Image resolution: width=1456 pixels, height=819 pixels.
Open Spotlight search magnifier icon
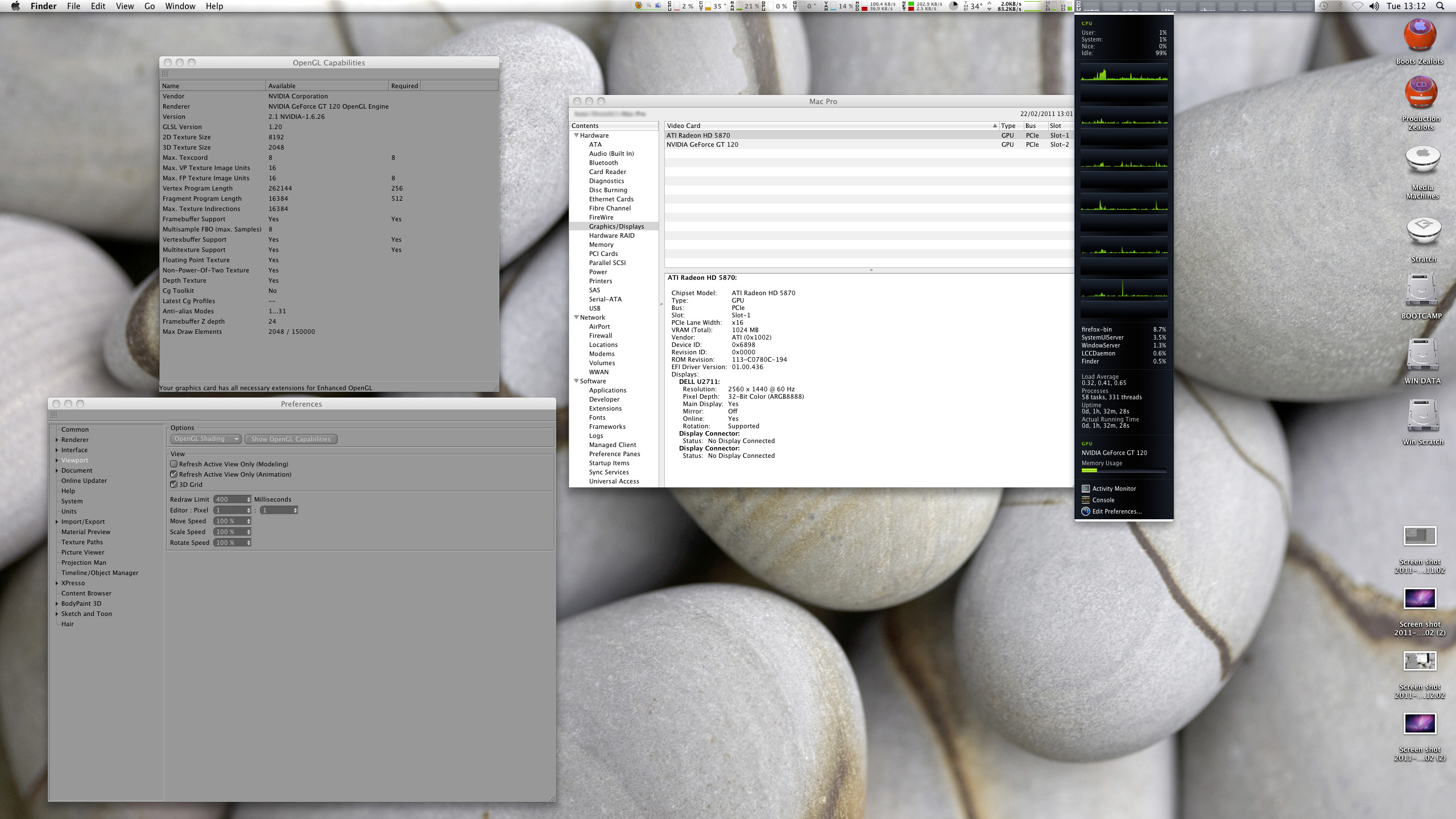click(1440, 6)
